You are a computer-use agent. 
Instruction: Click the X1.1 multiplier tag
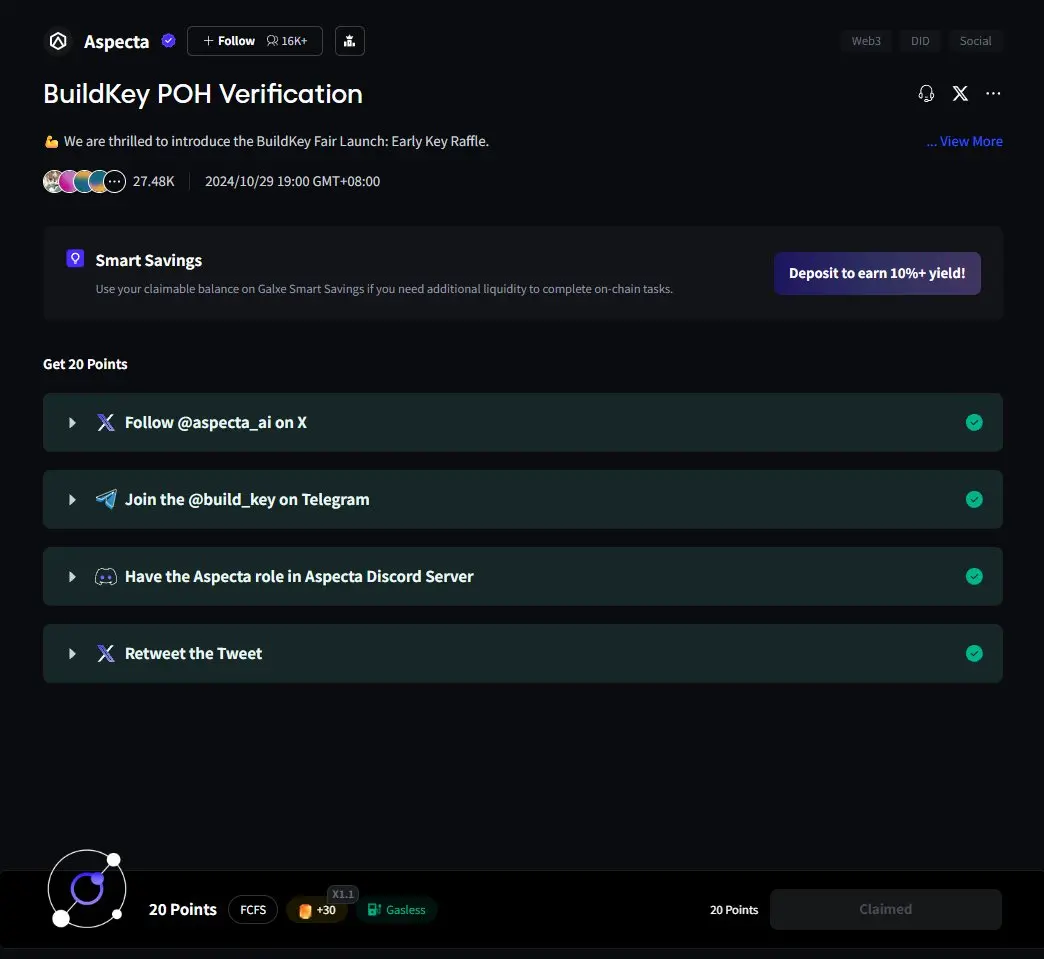pos(343,894)
